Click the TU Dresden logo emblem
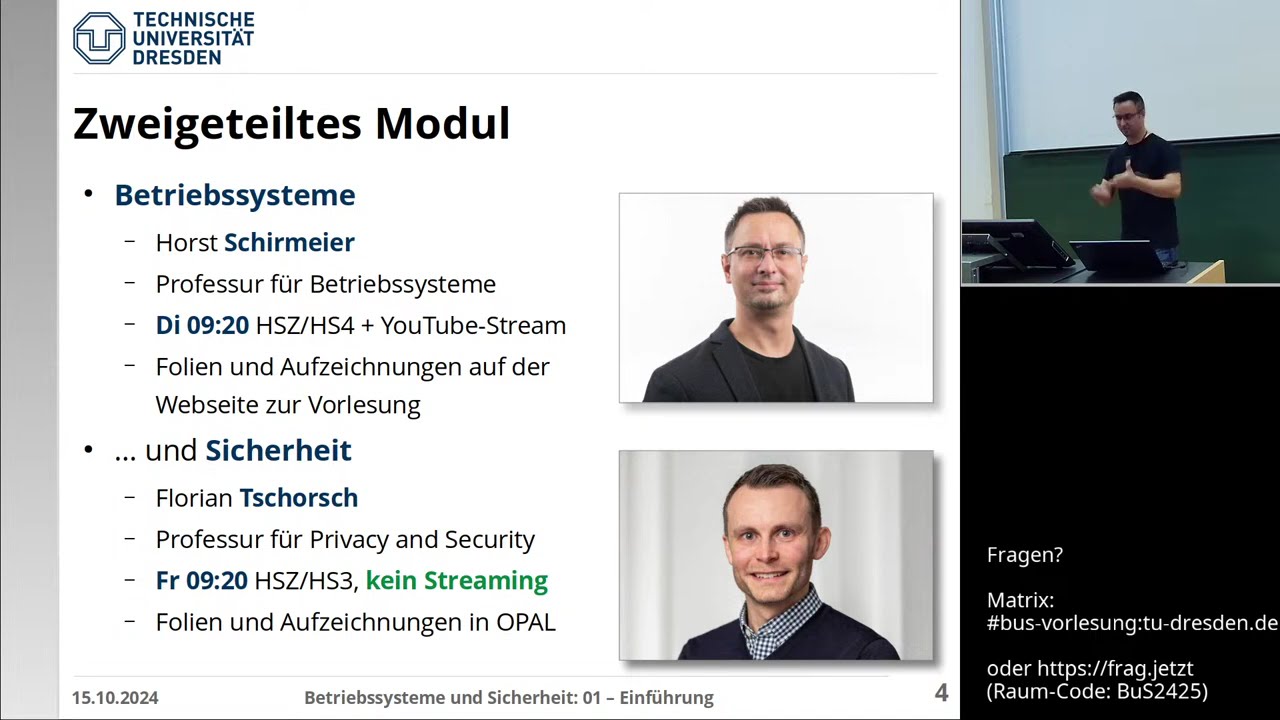Image resolution: width=1280 pixels, height=720 pixels. point(99,38)
